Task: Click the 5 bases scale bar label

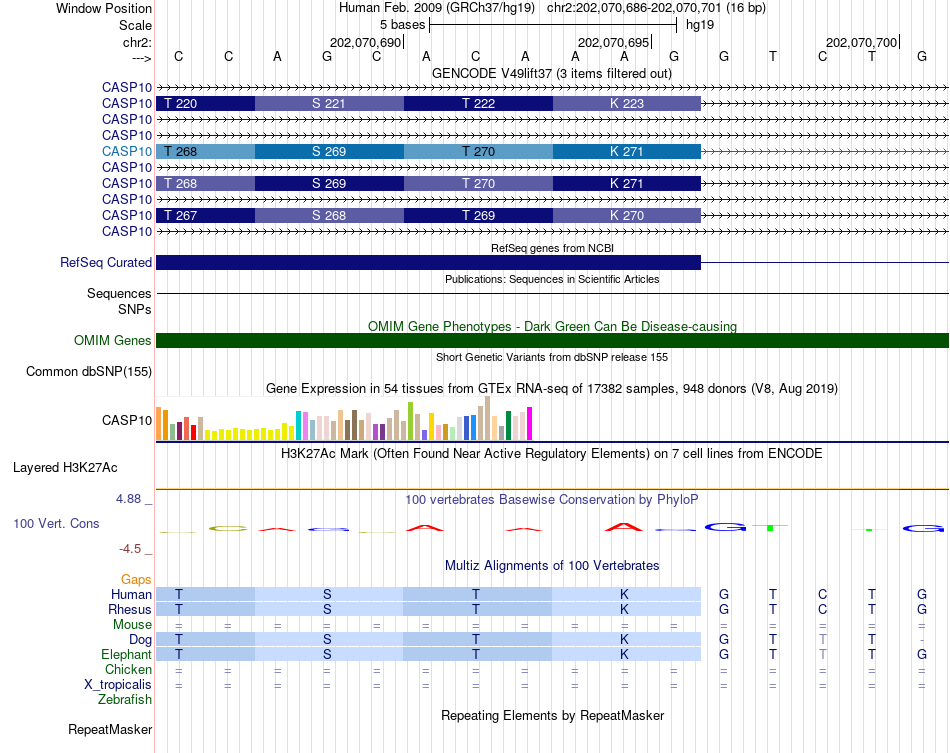Action: point(402,25)
